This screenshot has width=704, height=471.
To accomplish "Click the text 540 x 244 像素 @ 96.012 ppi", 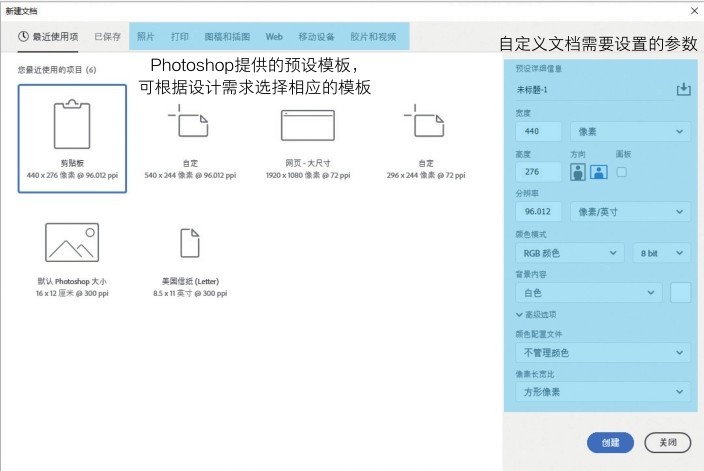I will coord(190,175).
